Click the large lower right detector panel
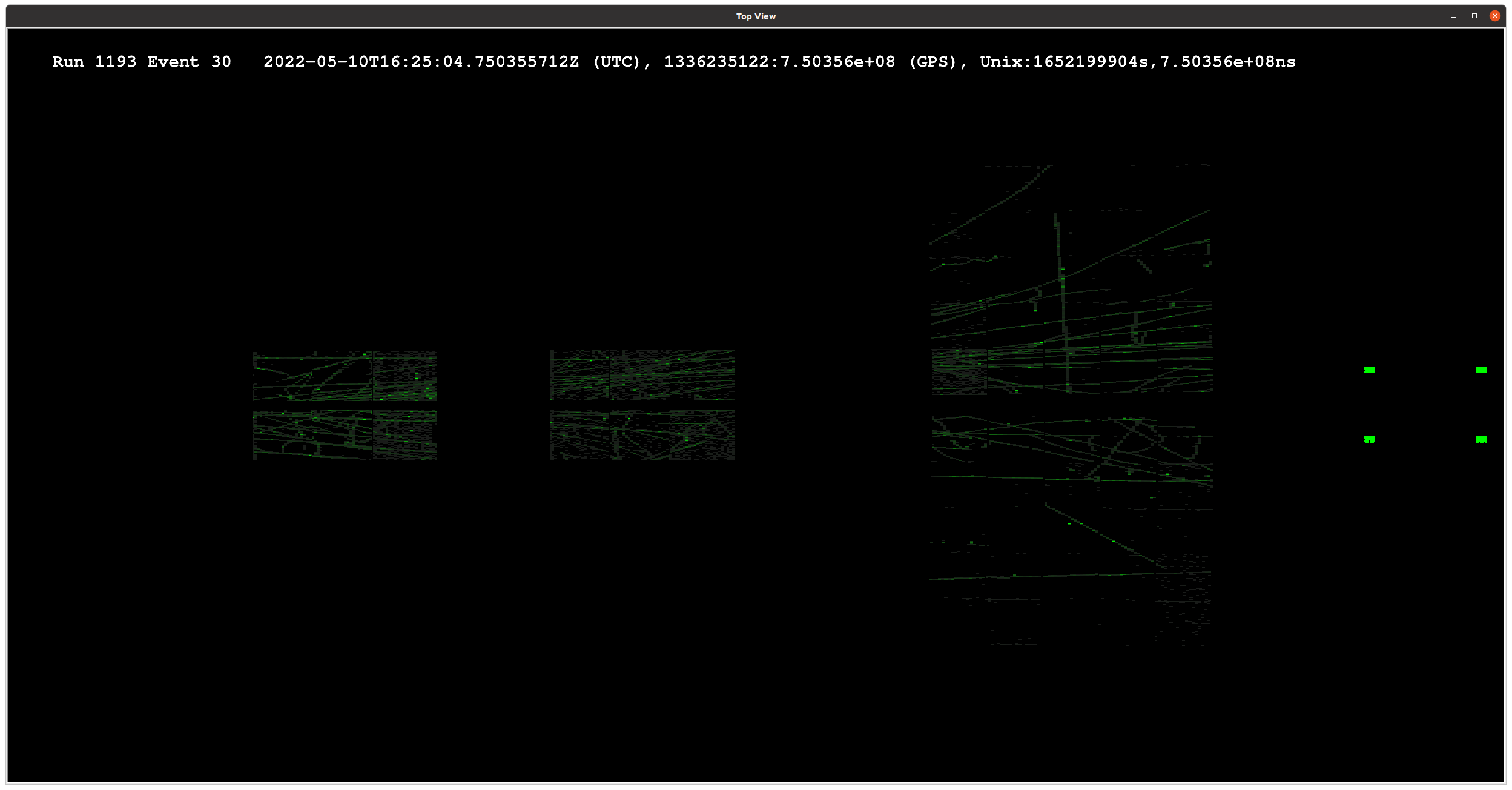Screen dimensions: 1512x790 1071,530
